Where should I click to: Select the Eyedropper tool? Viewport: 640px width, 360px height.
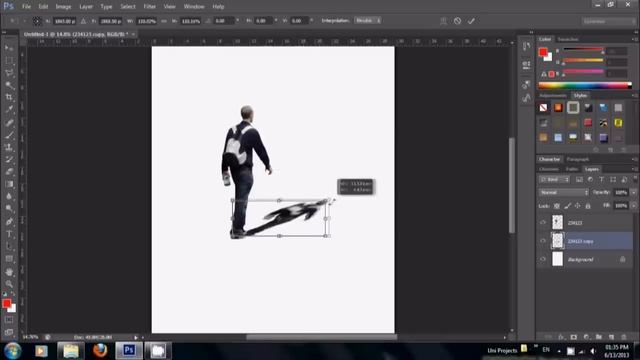pyautogui.click(x=9, y=109)
